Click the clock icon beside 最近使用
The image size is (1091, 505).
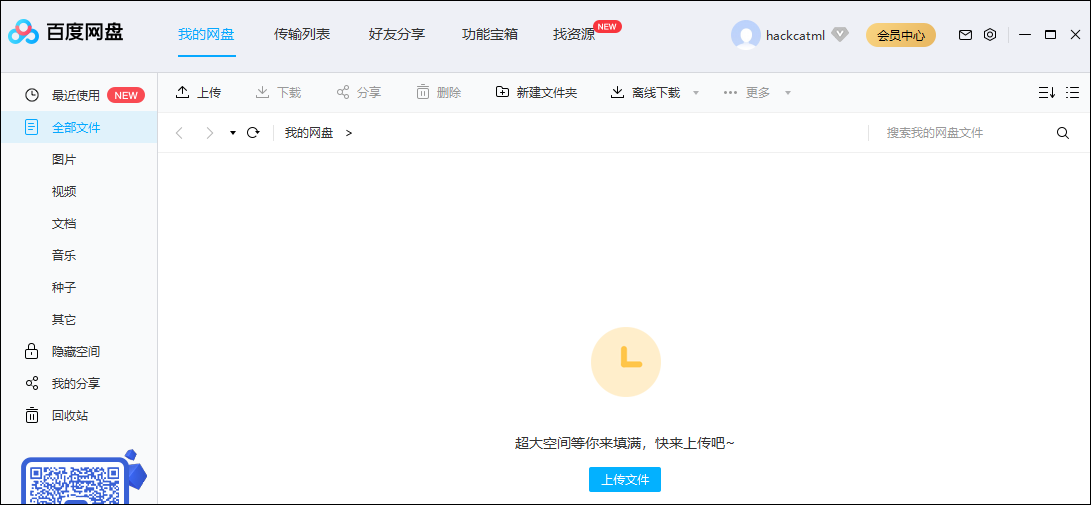32,95
